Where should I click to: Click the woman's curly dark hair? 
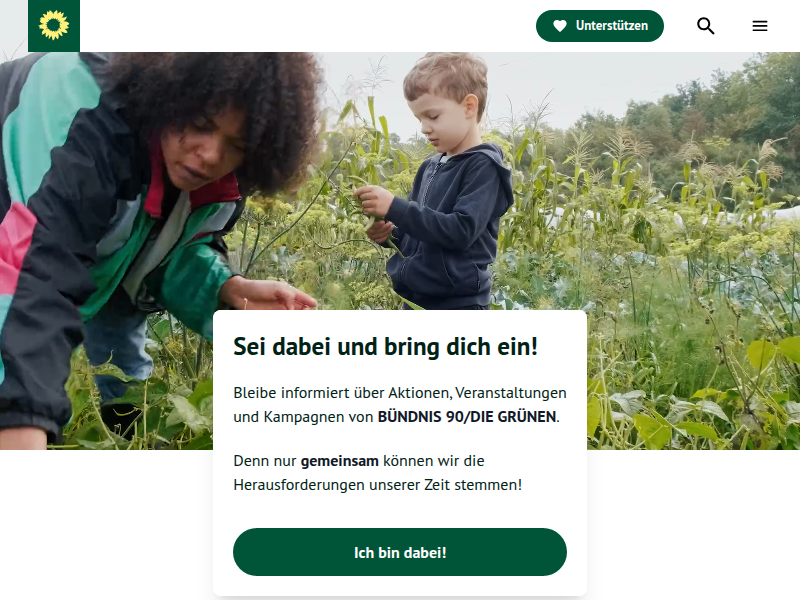point(214,92)
